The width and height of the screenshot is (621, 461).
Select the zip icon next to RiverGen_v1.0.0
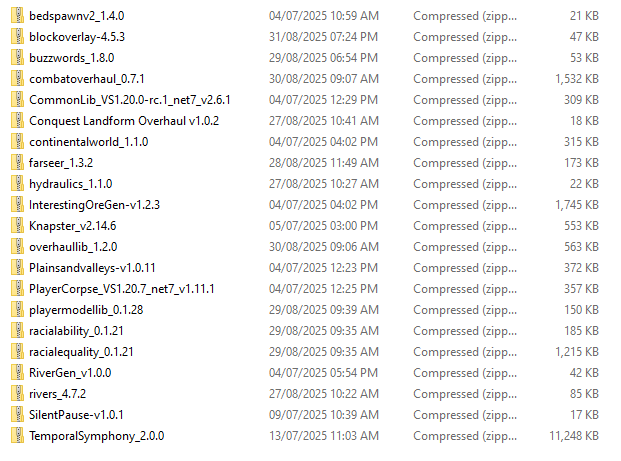pos(17,372)
